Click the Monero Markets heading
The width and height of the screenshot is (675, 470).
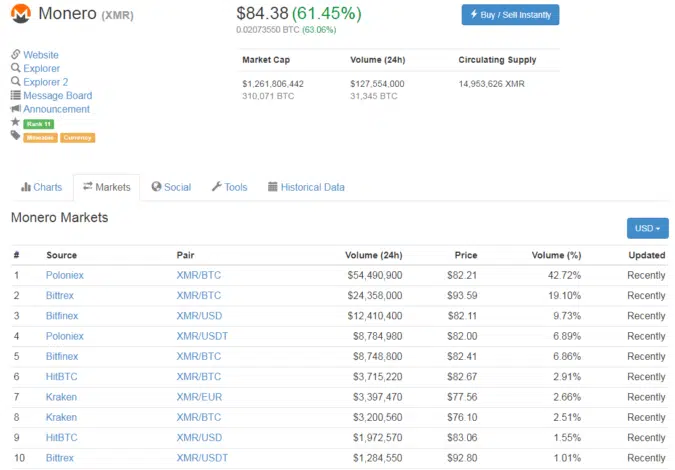[59, 217]
